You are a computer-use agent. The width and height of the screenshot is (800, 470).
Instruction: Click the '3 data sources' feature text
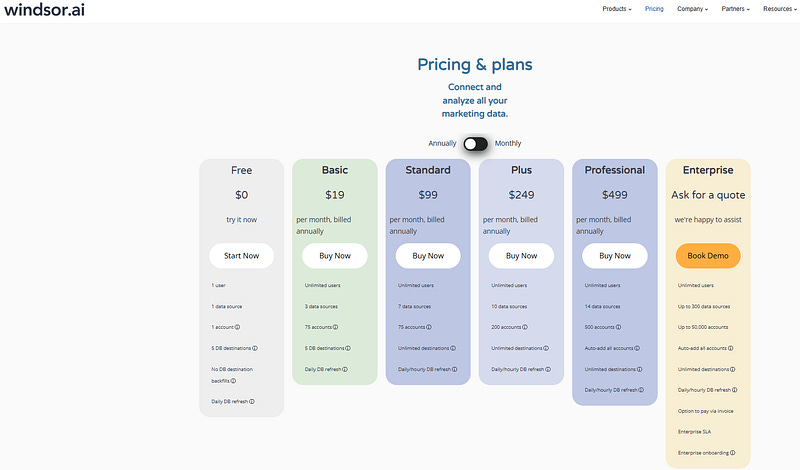[x=321, y=307]
